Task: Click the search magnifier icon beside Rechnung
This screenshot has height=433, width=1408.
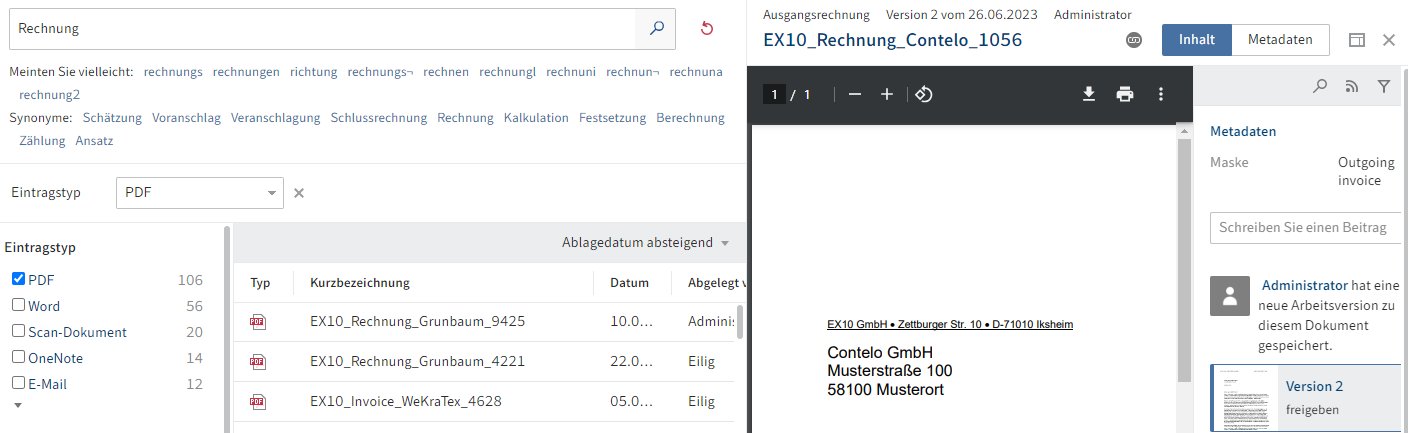Action: [656, 29]
